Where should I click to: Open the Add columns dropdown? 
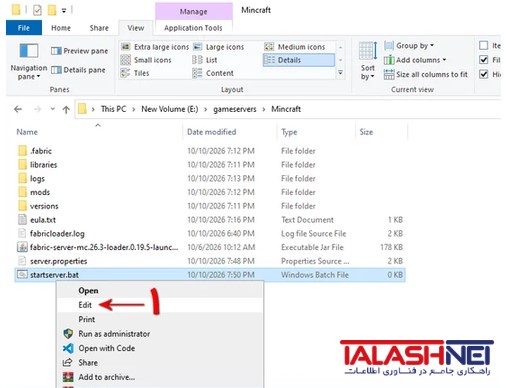coord(415,60)
